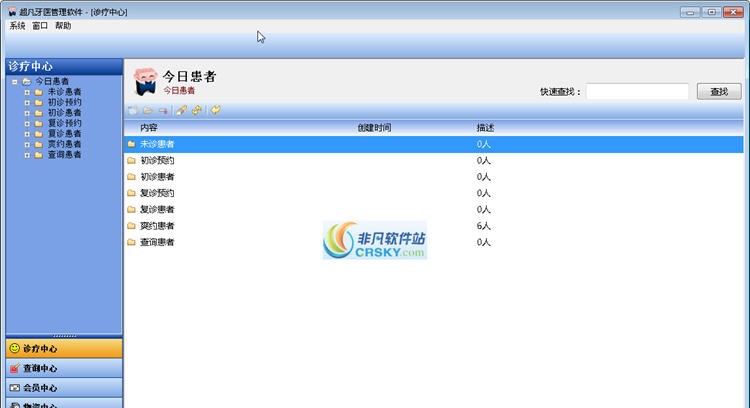This screenshot has width=750, height=408.
Task: Expand the 未诊患者 tree node
Action: point(27,92)
